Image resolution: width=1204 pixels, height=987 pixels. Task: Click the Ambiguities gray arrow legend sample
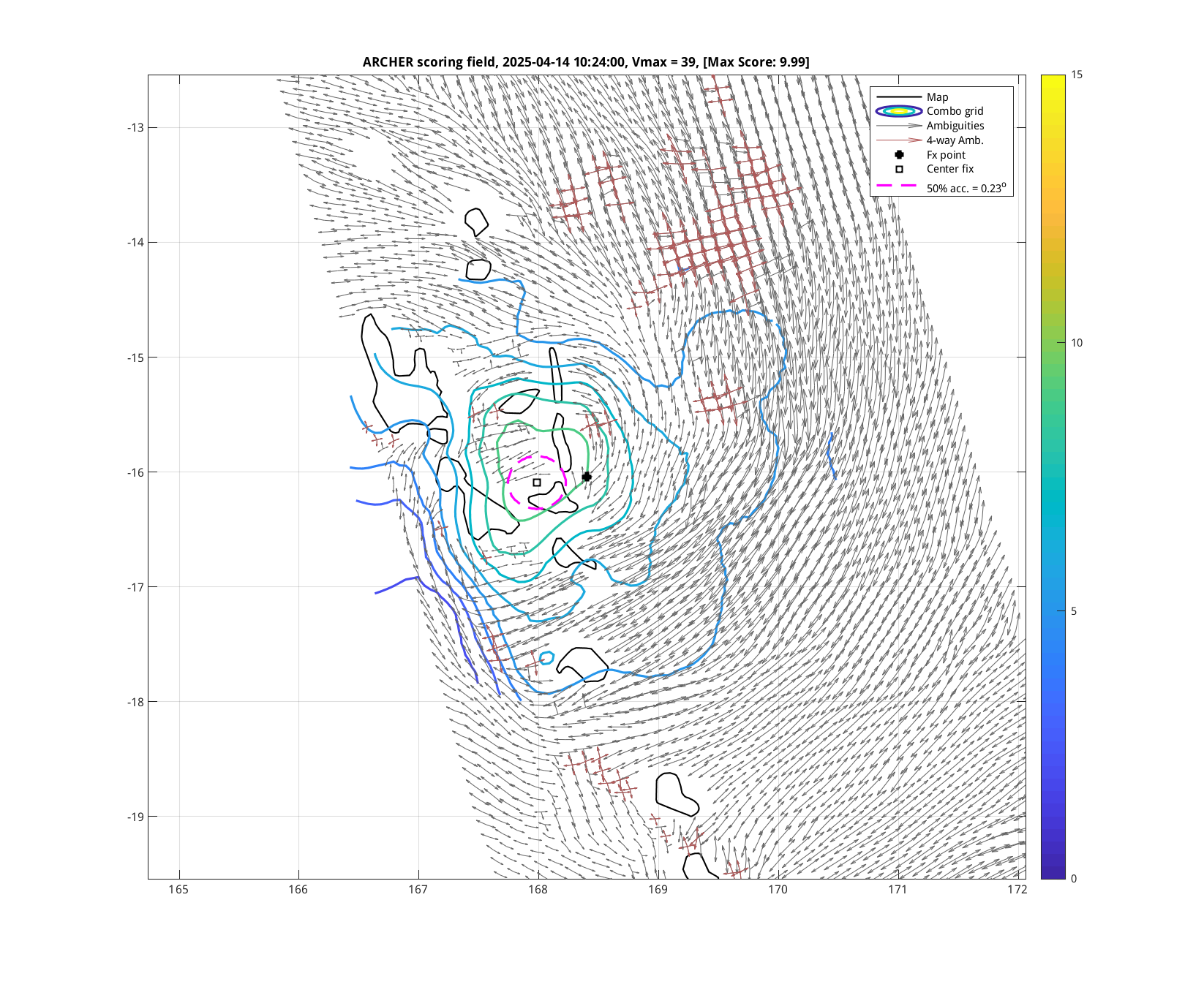tap(899, 126)
